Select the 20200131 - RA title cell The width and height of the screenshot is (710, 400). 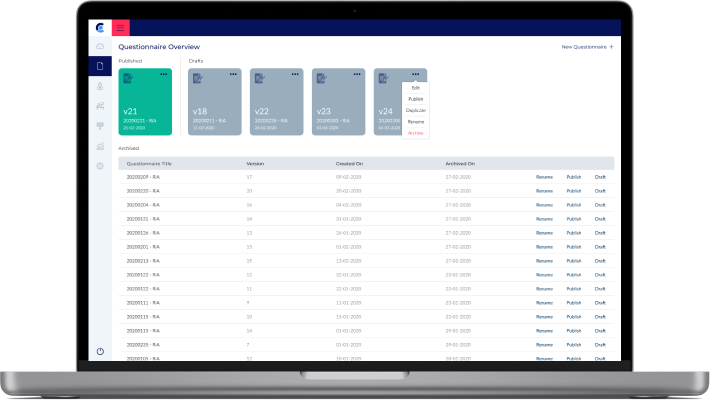click(143, 219)
